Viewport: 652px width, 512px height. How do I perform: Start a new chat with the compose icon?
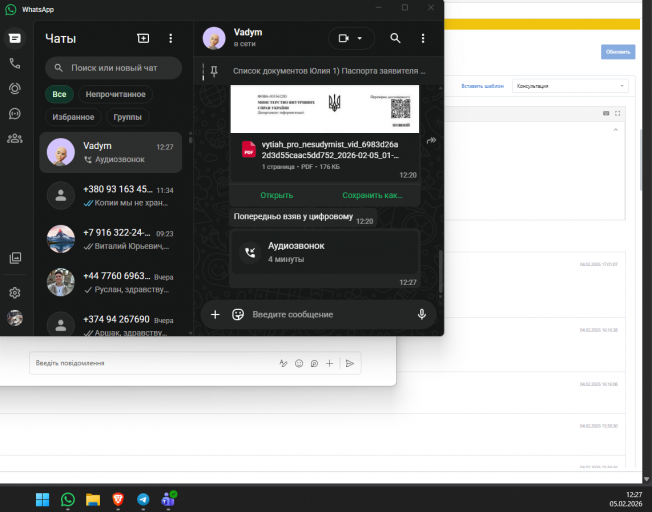(143, 38)
